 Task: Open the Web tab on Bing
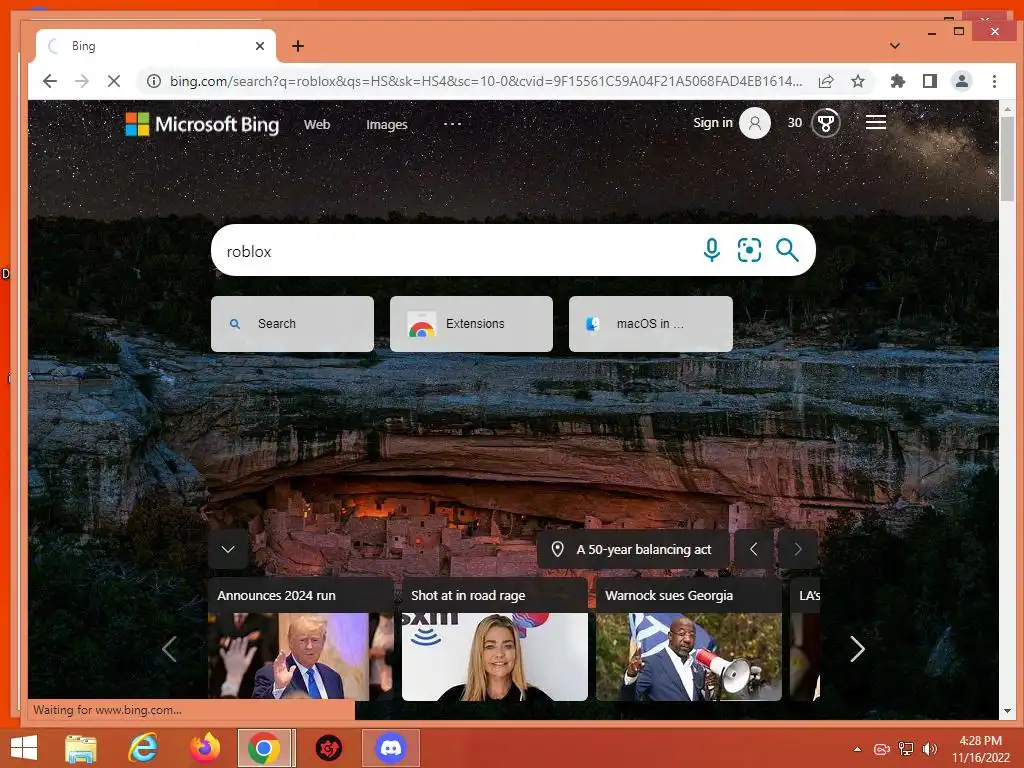coord(317,124)
